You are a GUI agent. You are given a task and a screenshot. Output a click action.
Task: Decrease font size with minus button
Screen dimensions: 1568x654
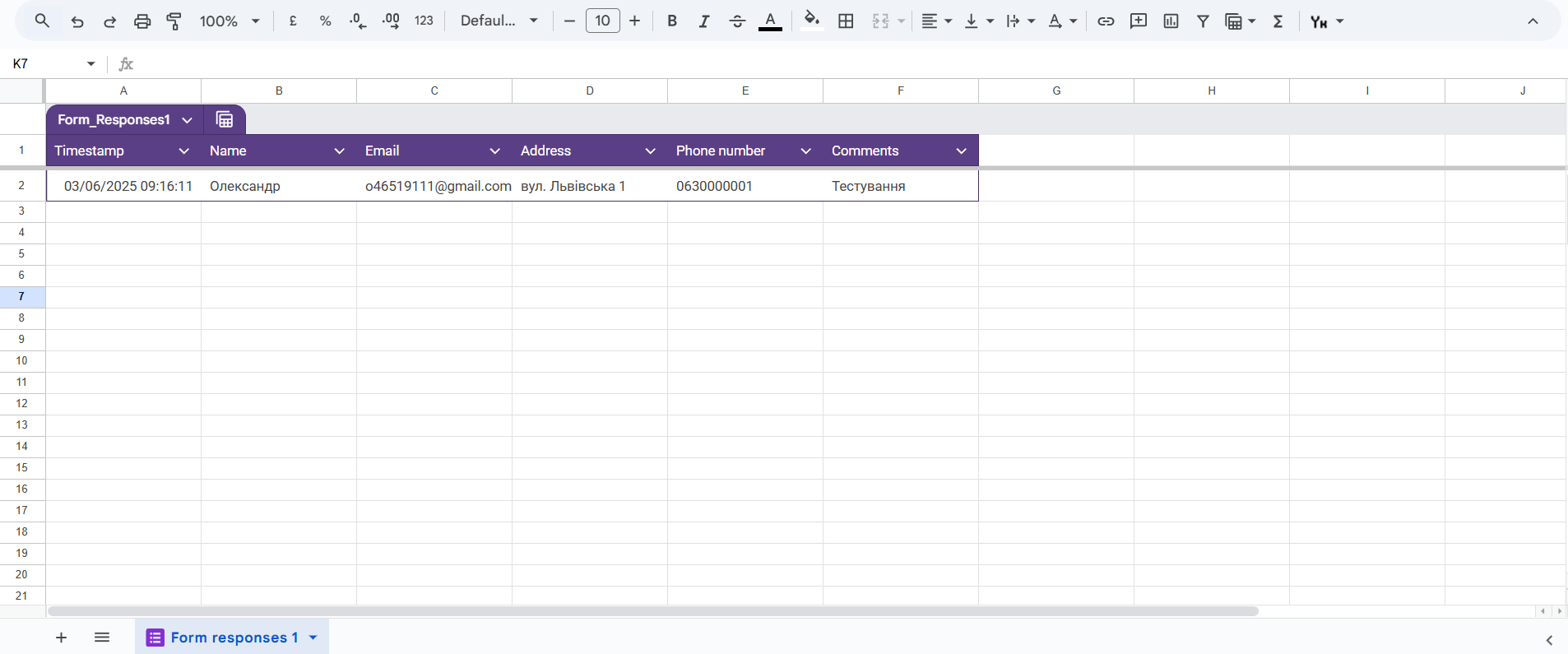coord(569,21)
